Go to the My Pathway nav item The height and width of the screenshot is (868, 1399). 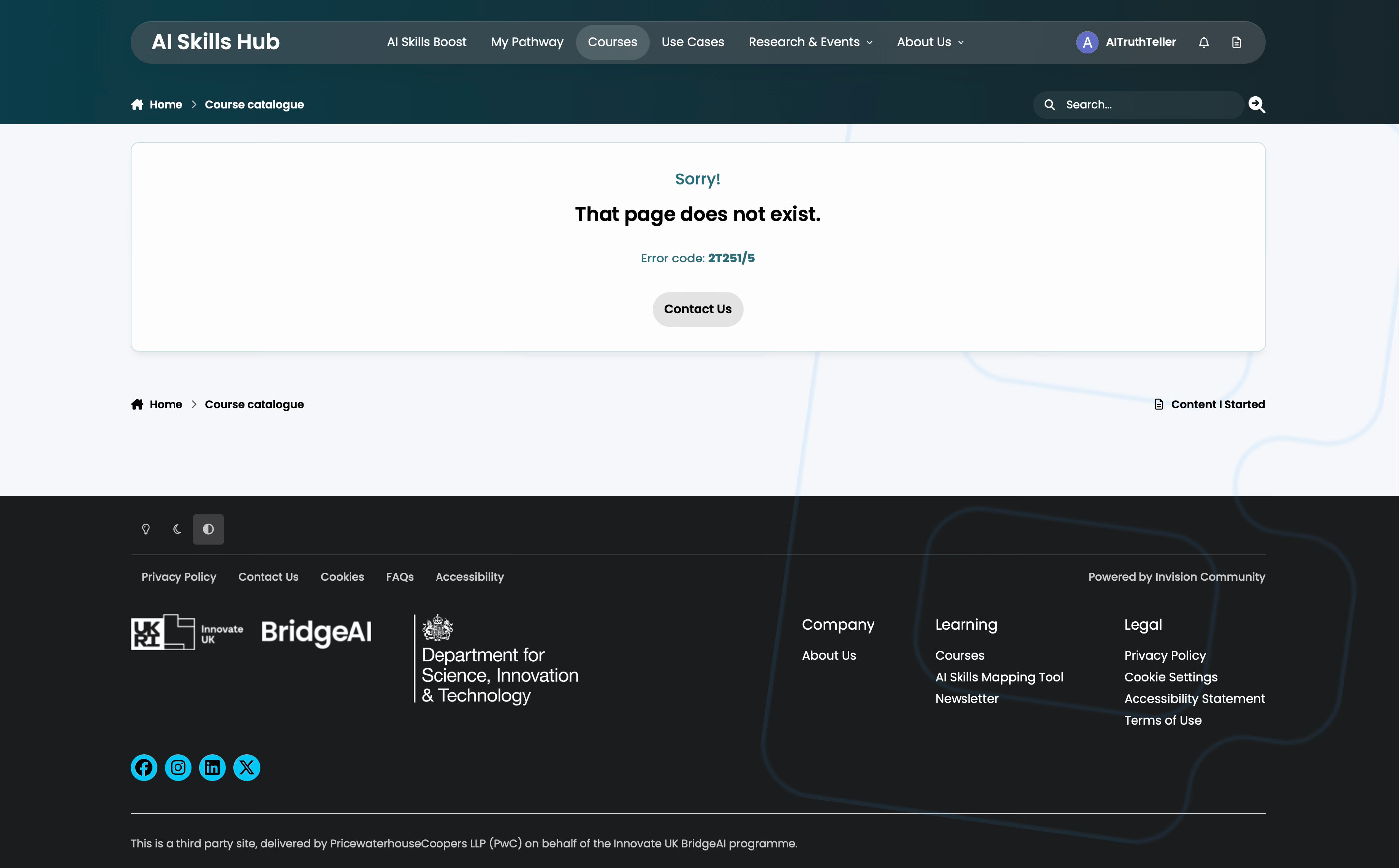(x=526, y=42)
